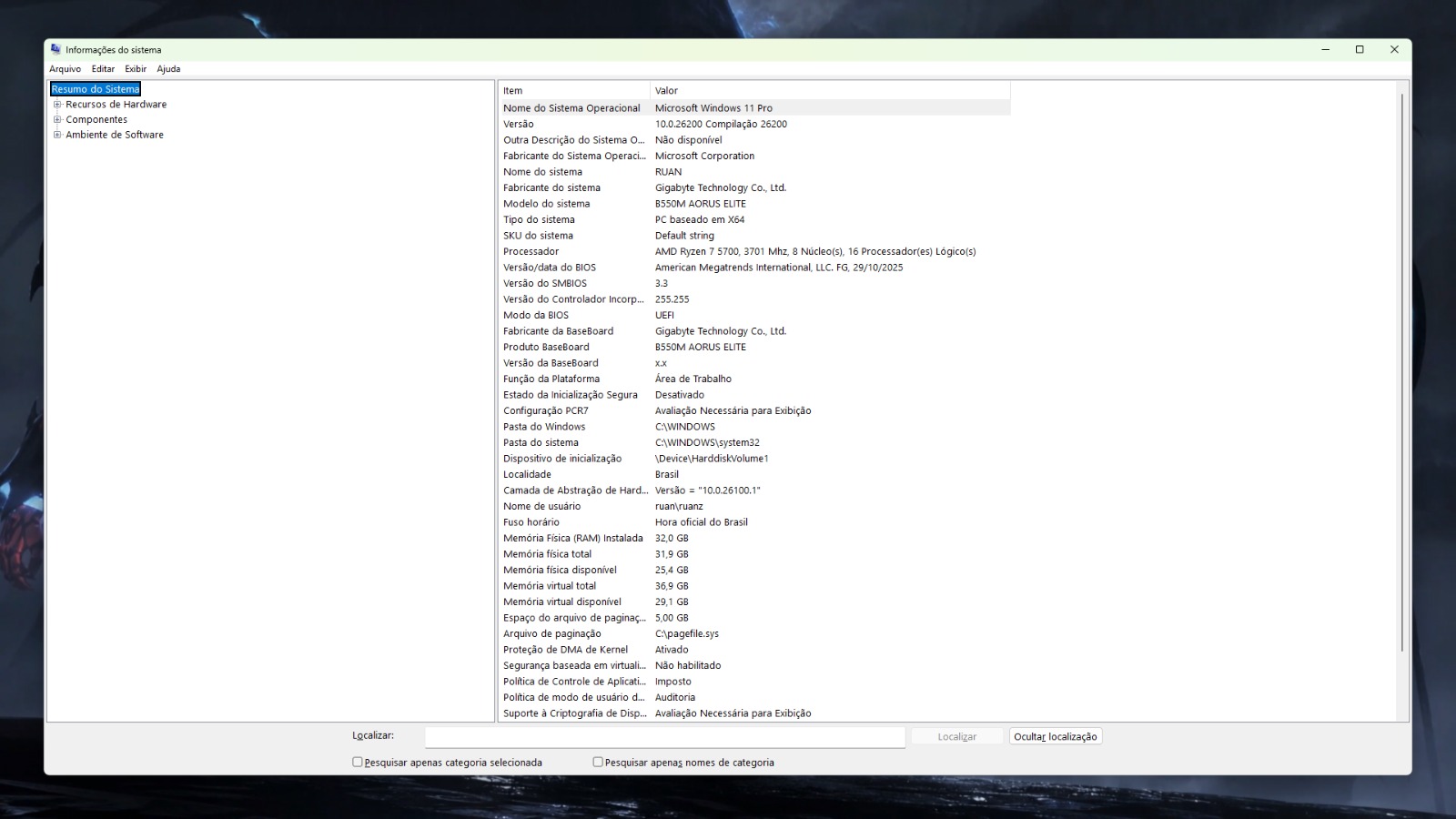Expand the Componentes tree node
This screenshot has width=1456, height=819.
click(x=57, y=119)
